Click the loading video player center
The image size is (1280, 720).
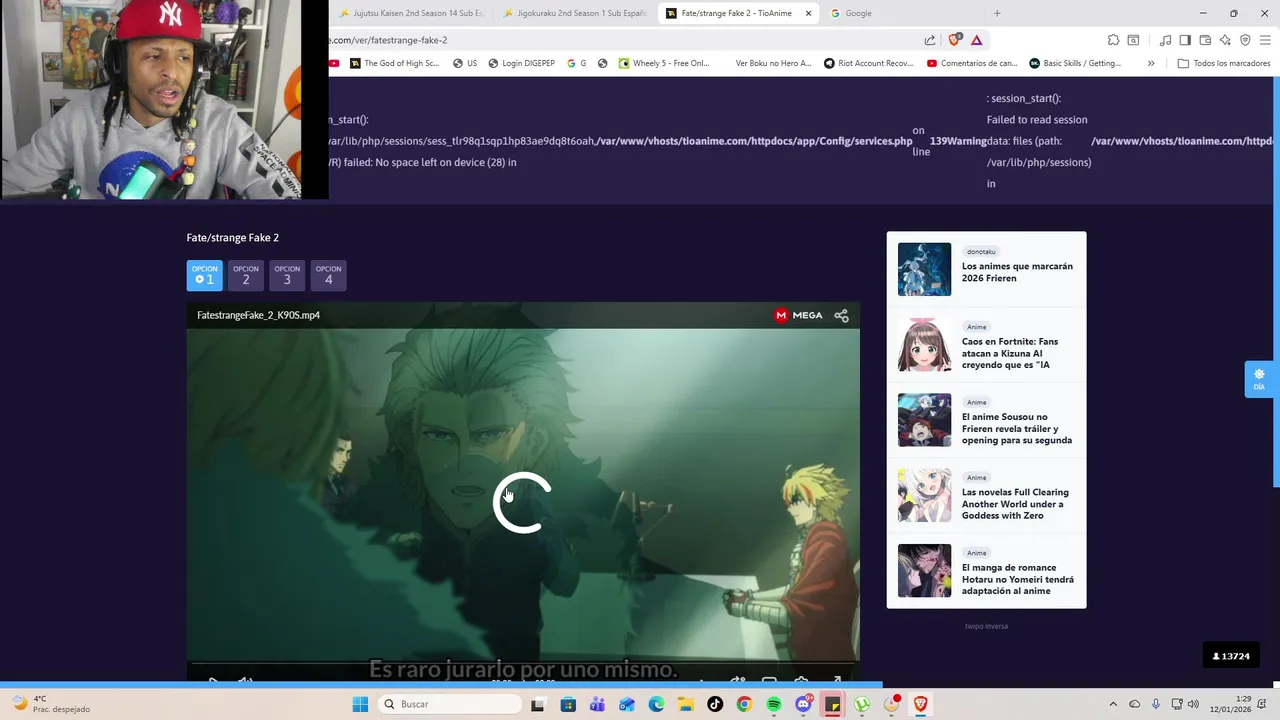click(522, 502)
